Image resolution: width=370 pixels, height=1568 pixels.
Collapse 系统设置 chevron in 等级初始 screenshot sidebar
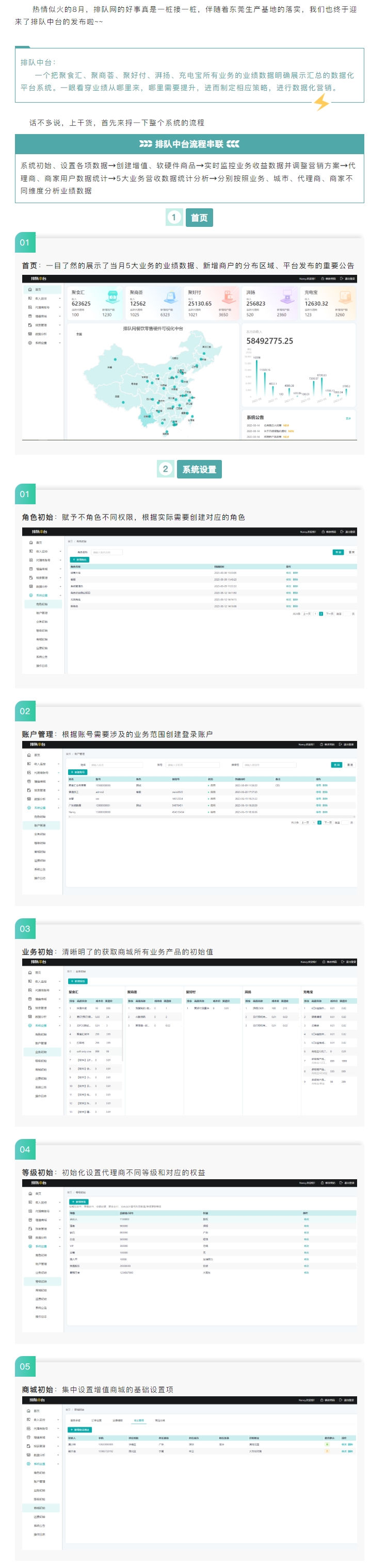click(60, 1246)
